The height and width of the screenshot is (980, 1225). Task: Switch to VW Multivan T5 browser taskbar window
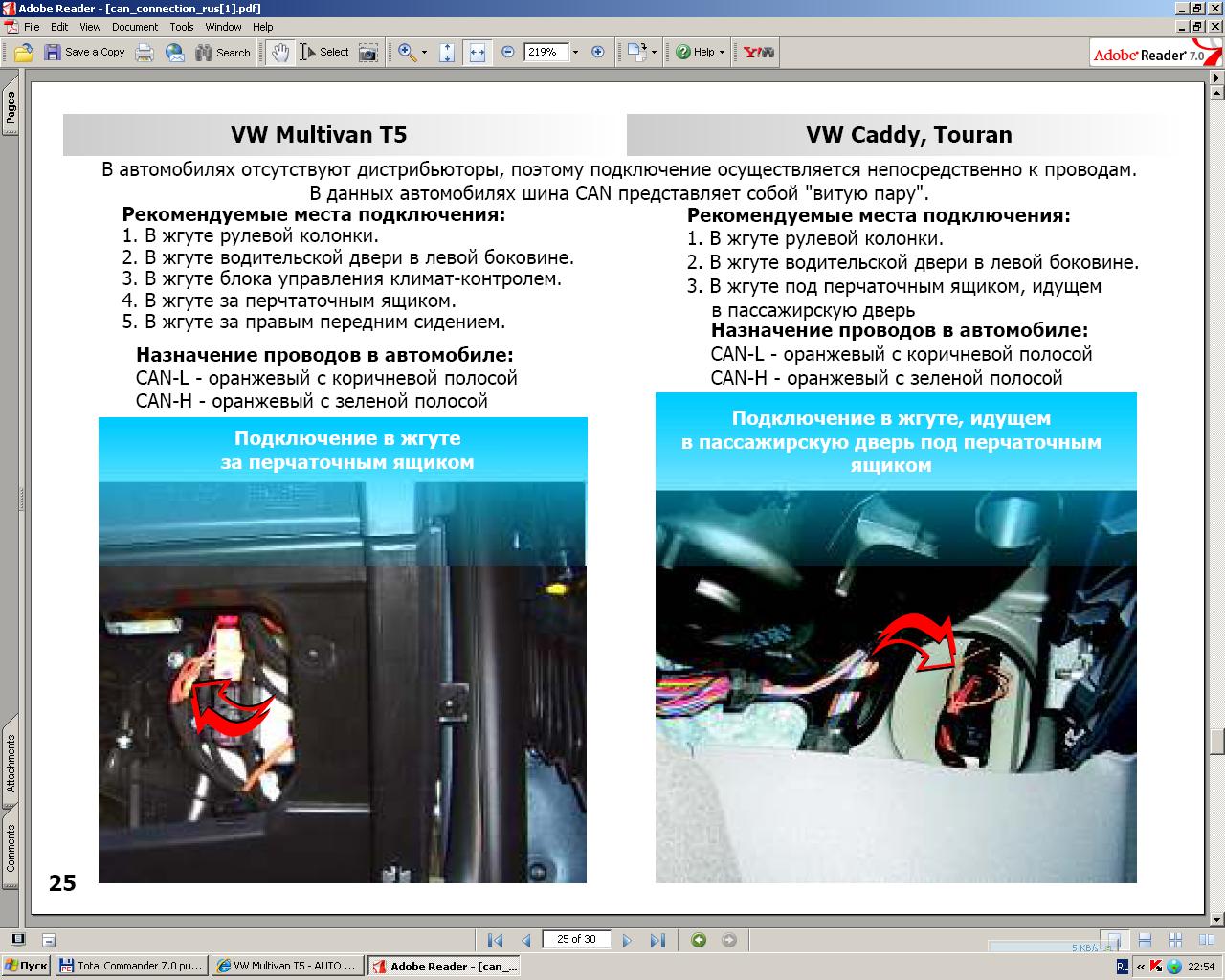pyautogui.click(x=287, y=966)
